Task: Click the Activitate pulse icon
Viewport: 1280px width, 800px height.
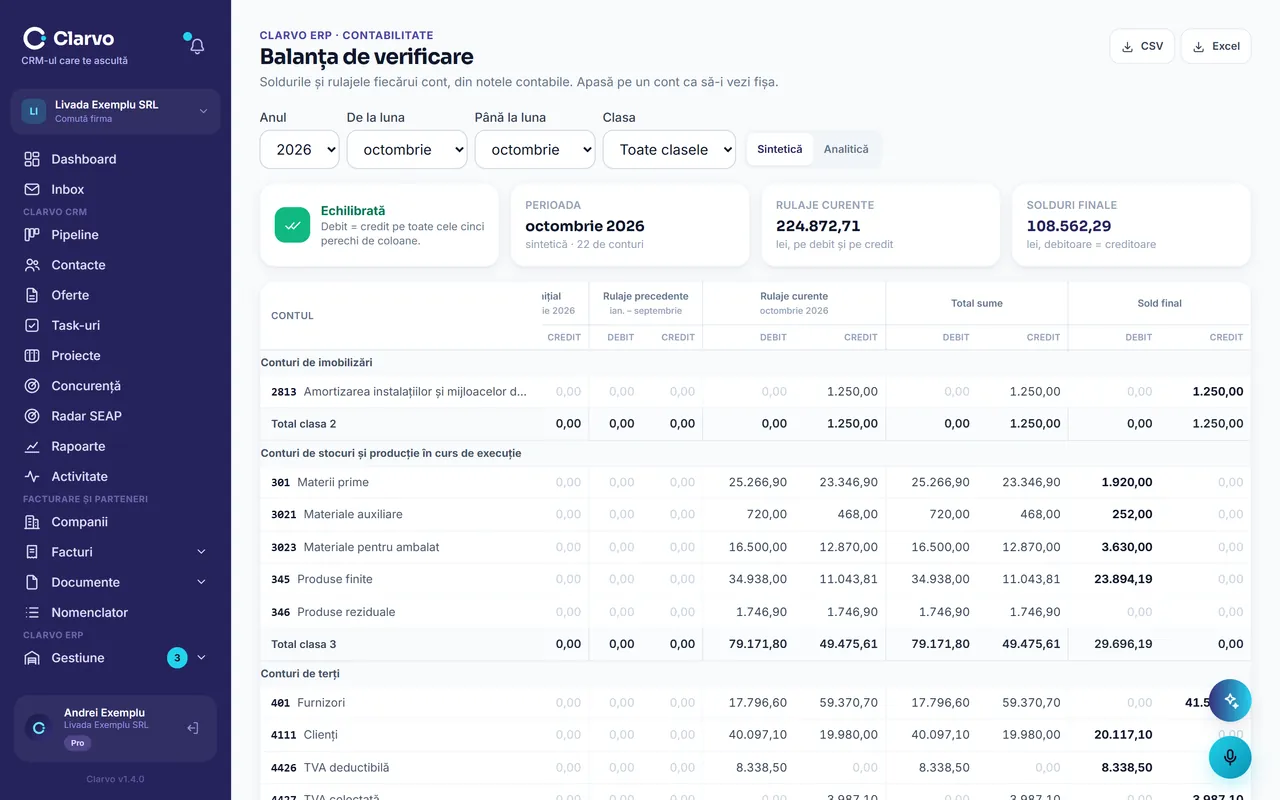Action: point(32,477)
